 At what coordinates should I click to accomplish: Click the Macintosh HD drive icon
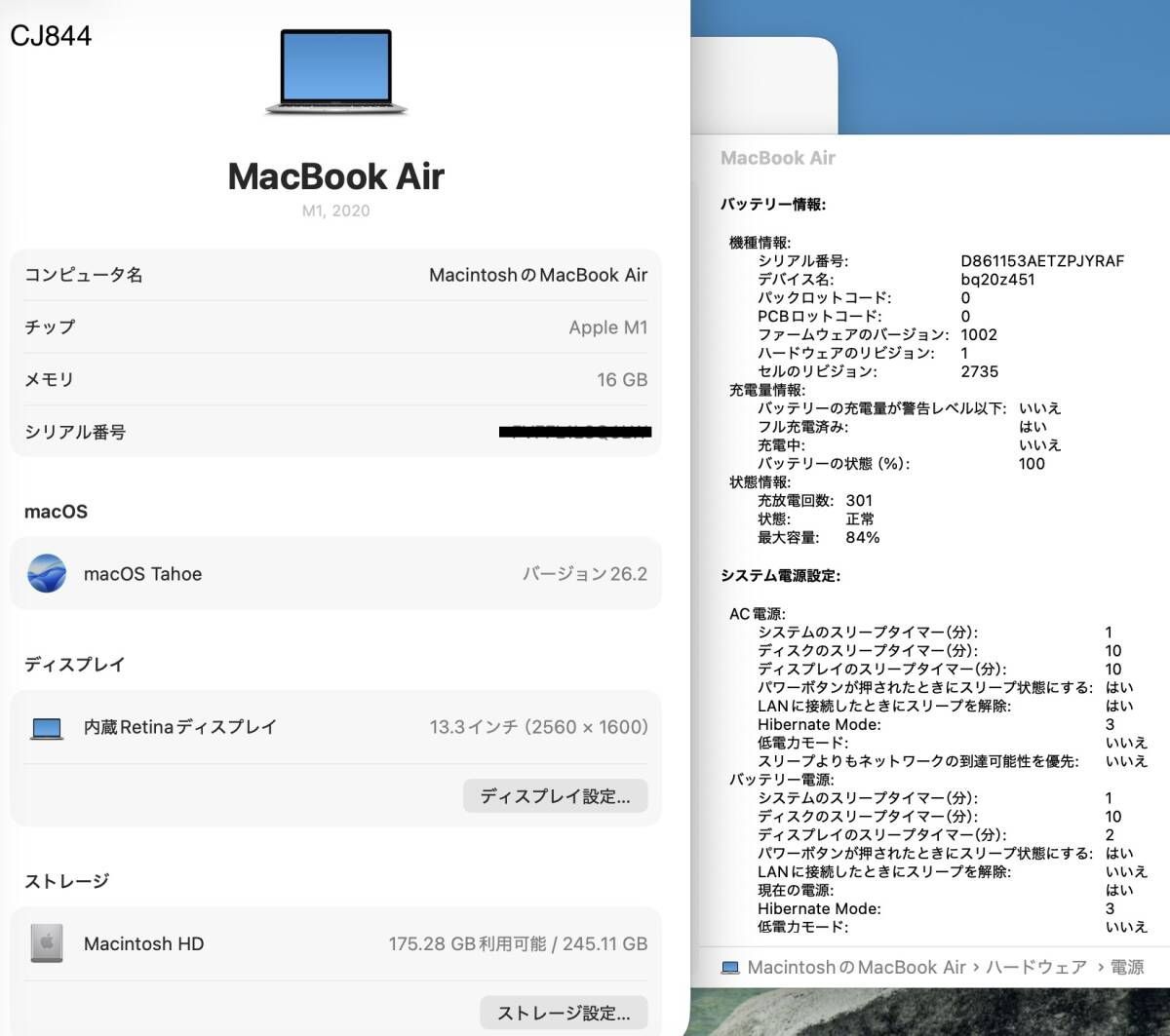click(x=47, y=943)
